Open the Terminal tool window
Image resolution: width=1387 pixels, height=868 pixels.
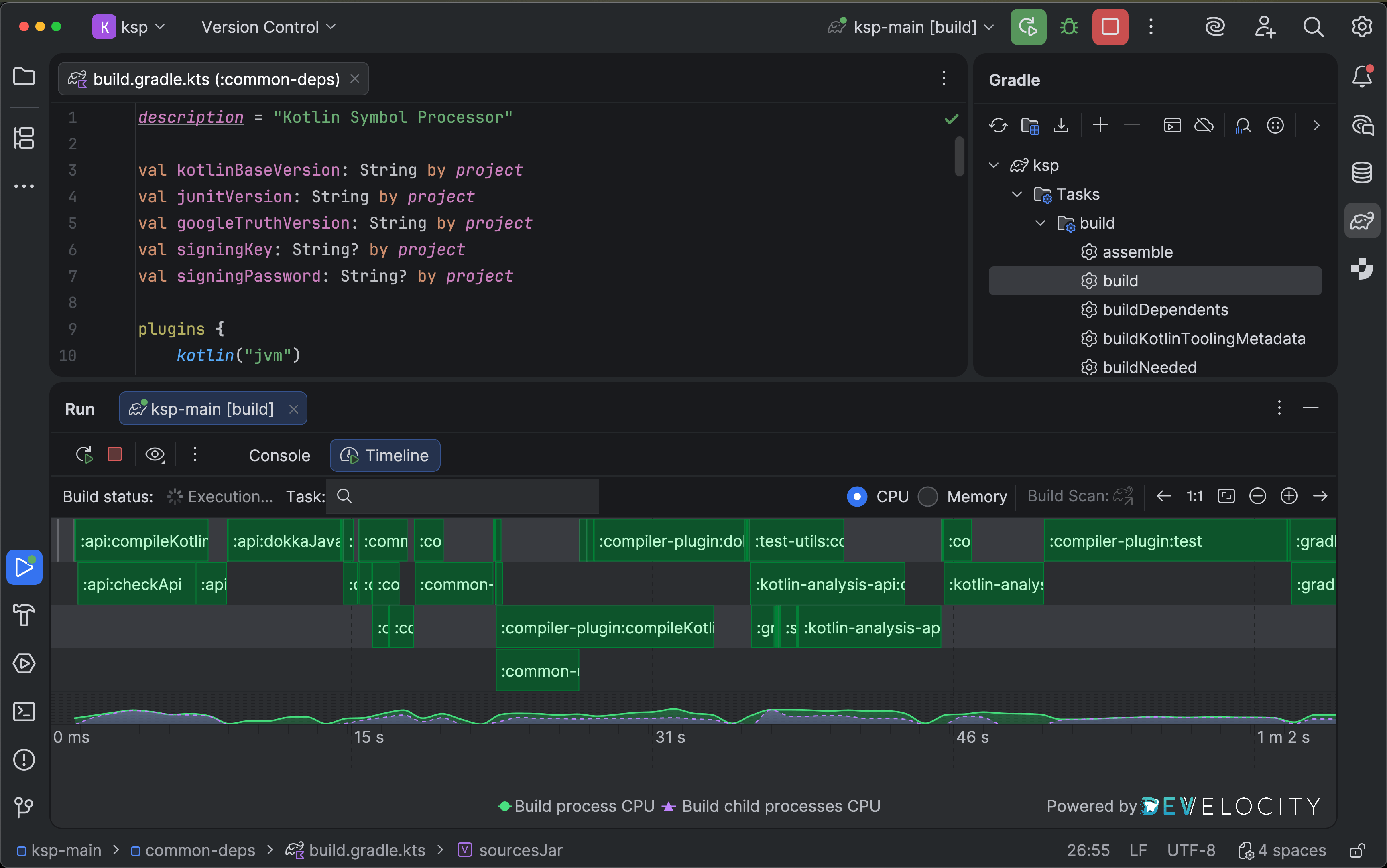24,712
